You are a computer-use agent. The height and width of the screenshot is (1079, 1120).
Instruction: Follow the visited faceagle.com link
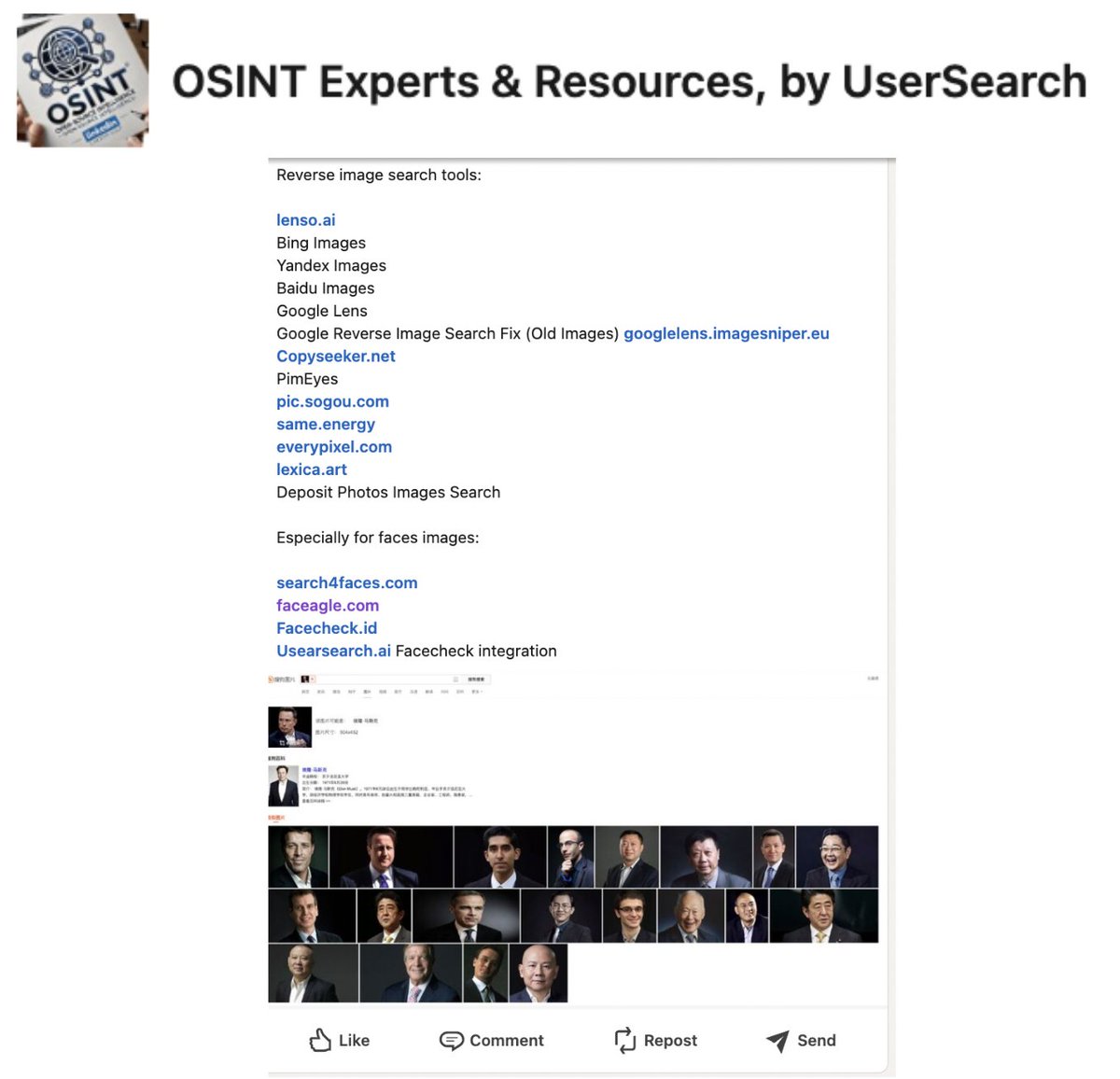[x=328, y=606]
